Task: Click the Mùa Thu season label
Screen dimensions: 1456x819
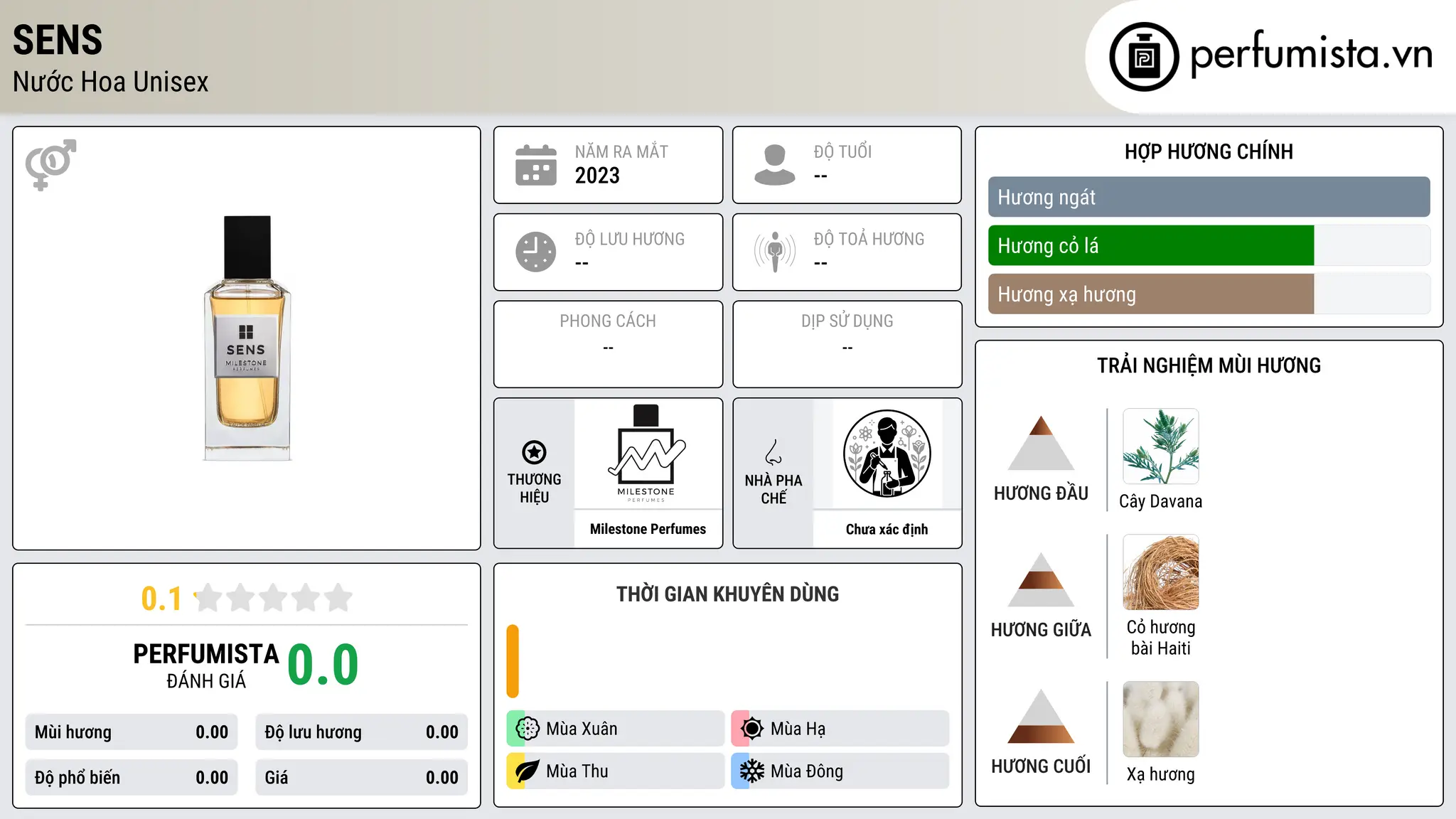Action: coord(577,771)
